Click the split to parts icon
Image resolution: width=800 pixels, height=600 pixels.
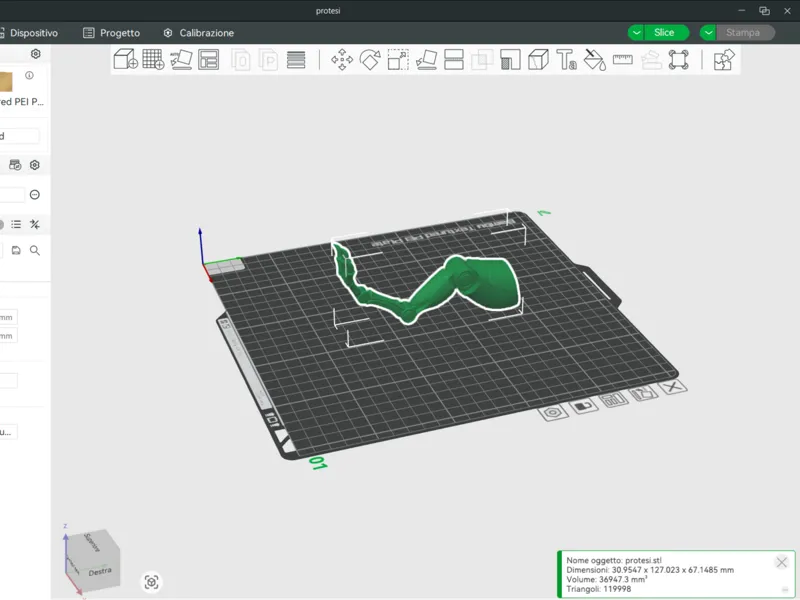268,60
